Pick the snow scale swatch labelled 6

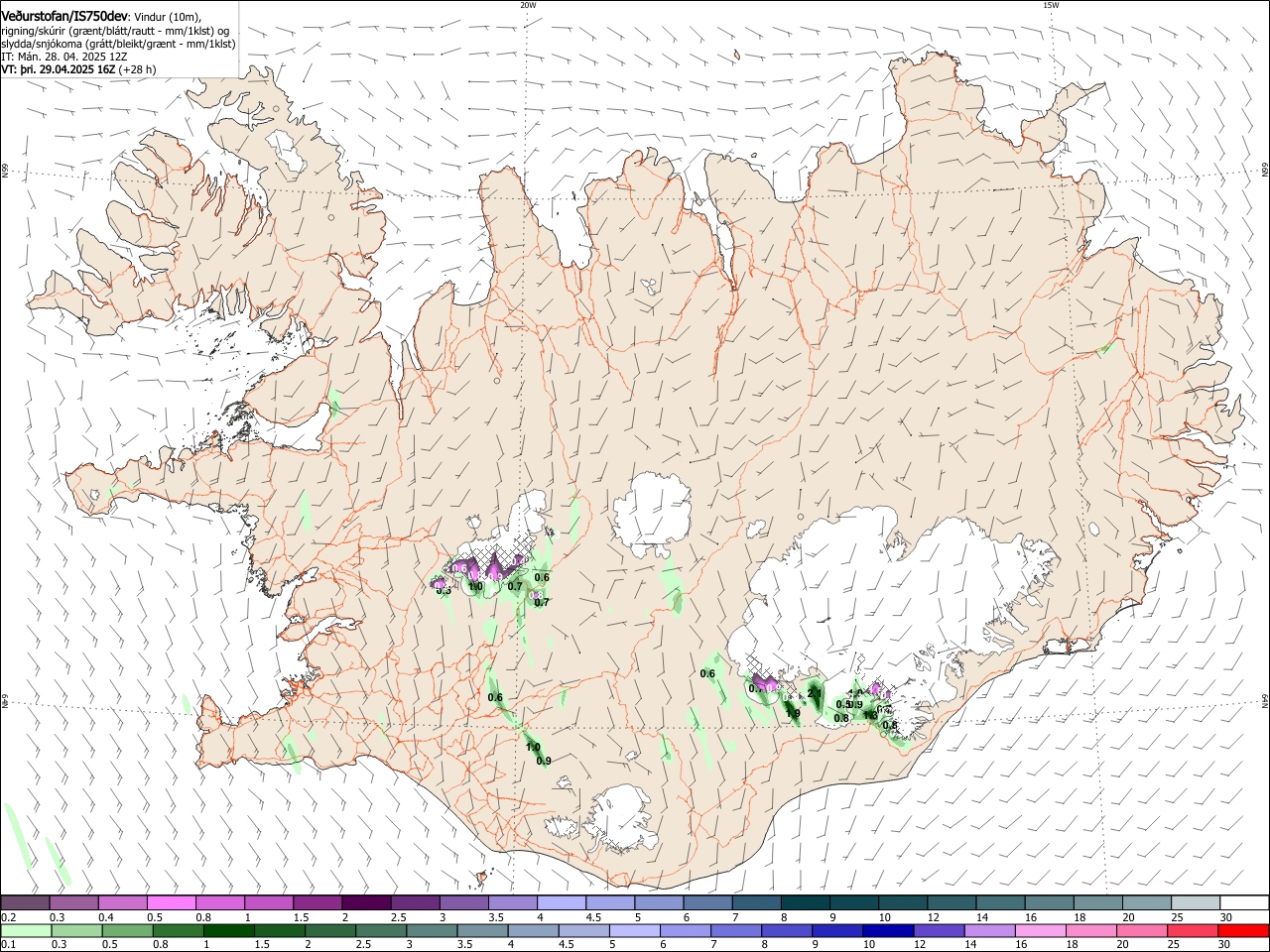point(705,903)
